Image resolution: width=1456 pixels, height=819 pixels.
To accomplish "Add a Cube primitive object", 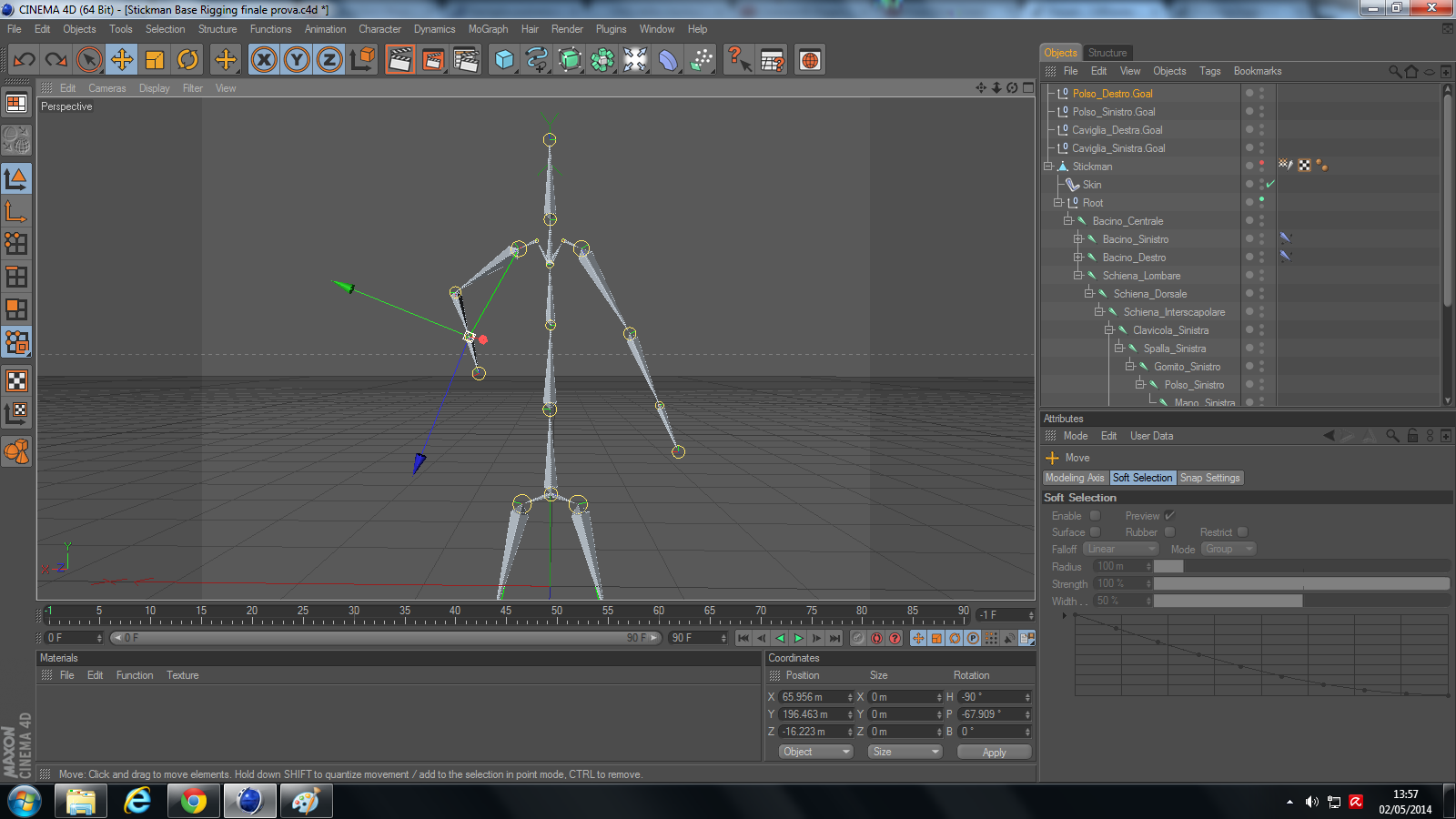I will point(504,60).
